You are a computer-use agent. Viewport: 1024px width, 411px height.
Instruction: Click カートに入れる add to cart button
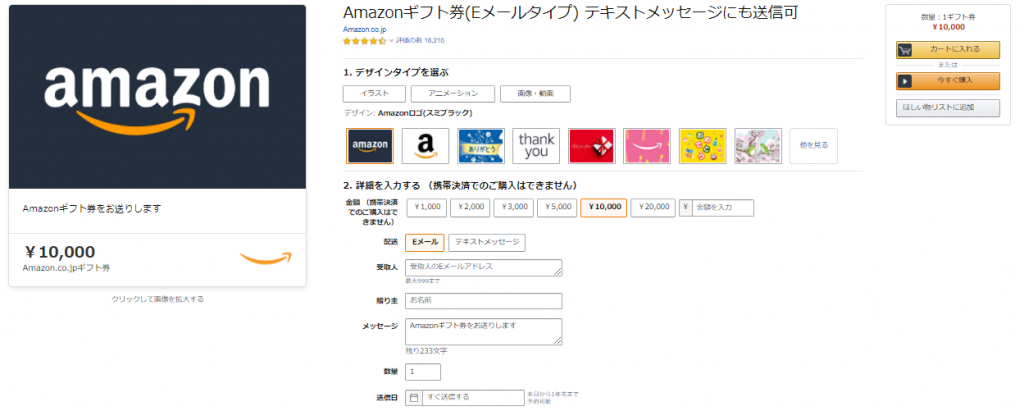coord(947,49)
